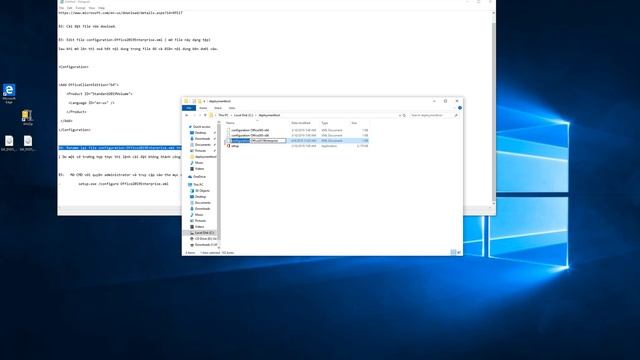640x360 pixels.
Task: Select the setup application file icon
Action: [x=229, y=146]
